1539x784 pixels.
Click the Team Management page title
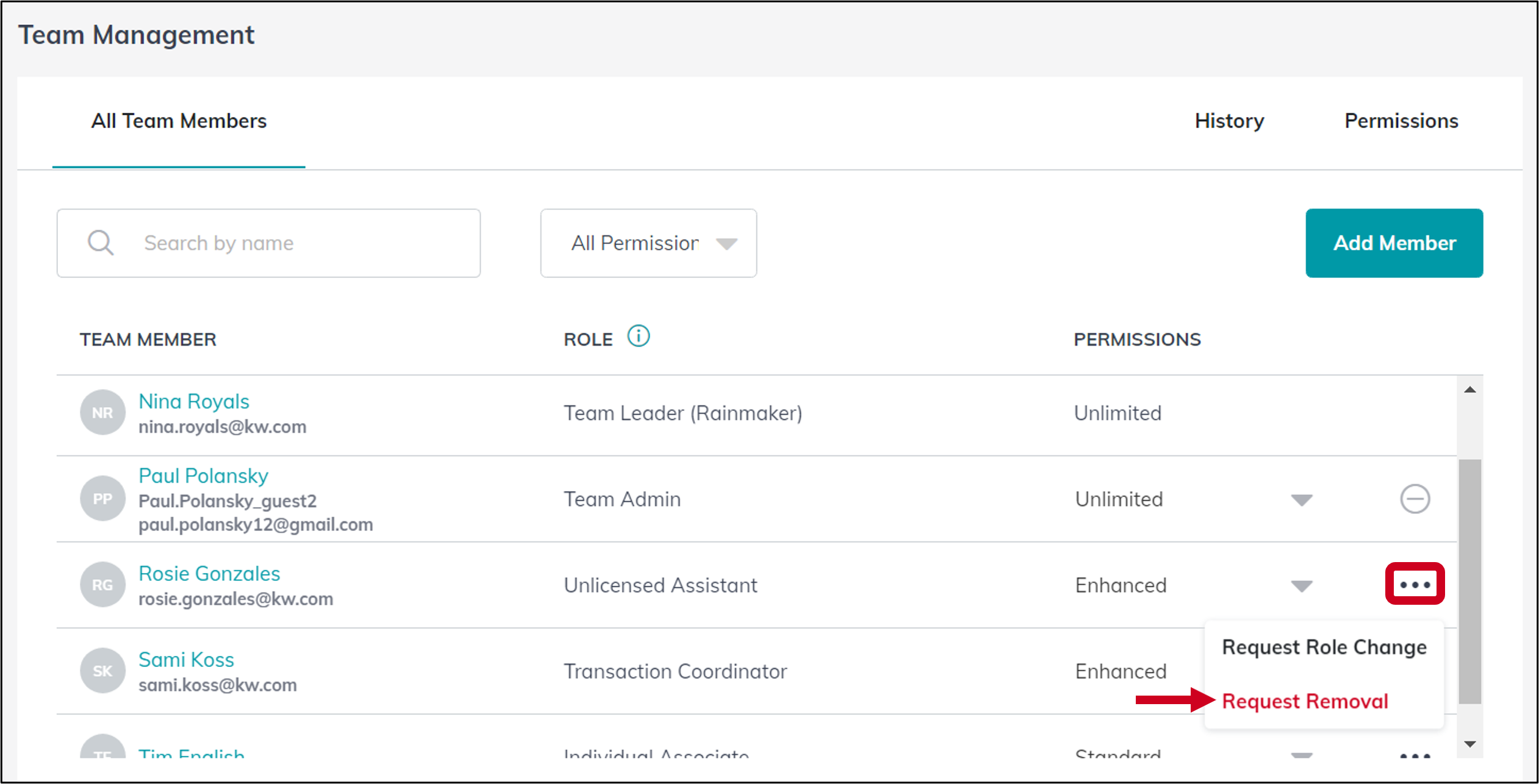coord(136,35)
